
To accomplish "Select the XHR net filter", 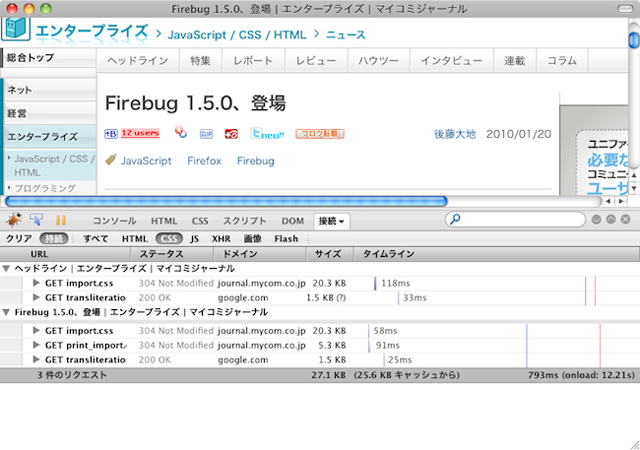I will pyautogui.click(x=221, y=238).
